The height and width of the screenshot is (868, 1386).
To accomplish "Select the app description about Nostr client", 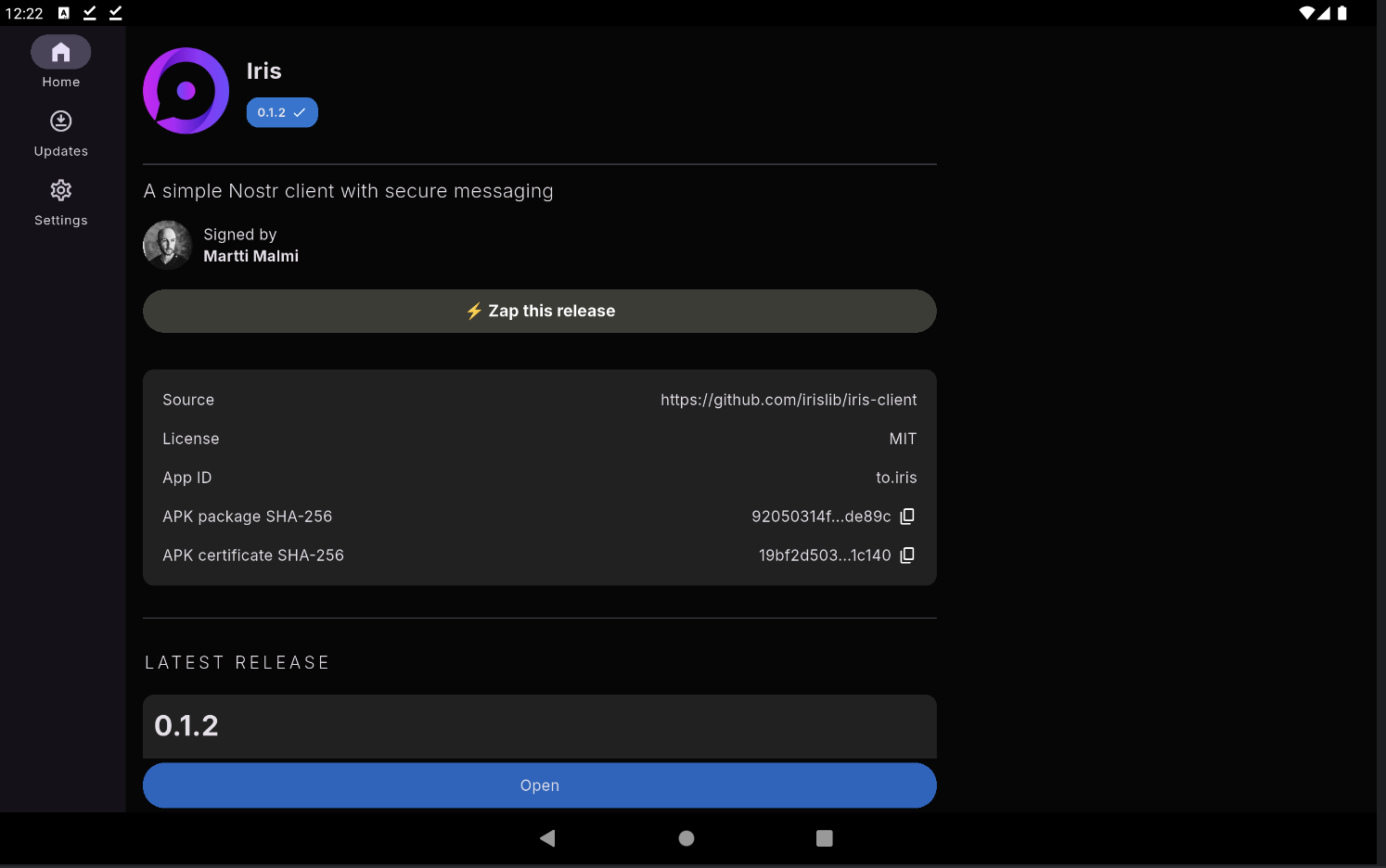I will [349, 191].
